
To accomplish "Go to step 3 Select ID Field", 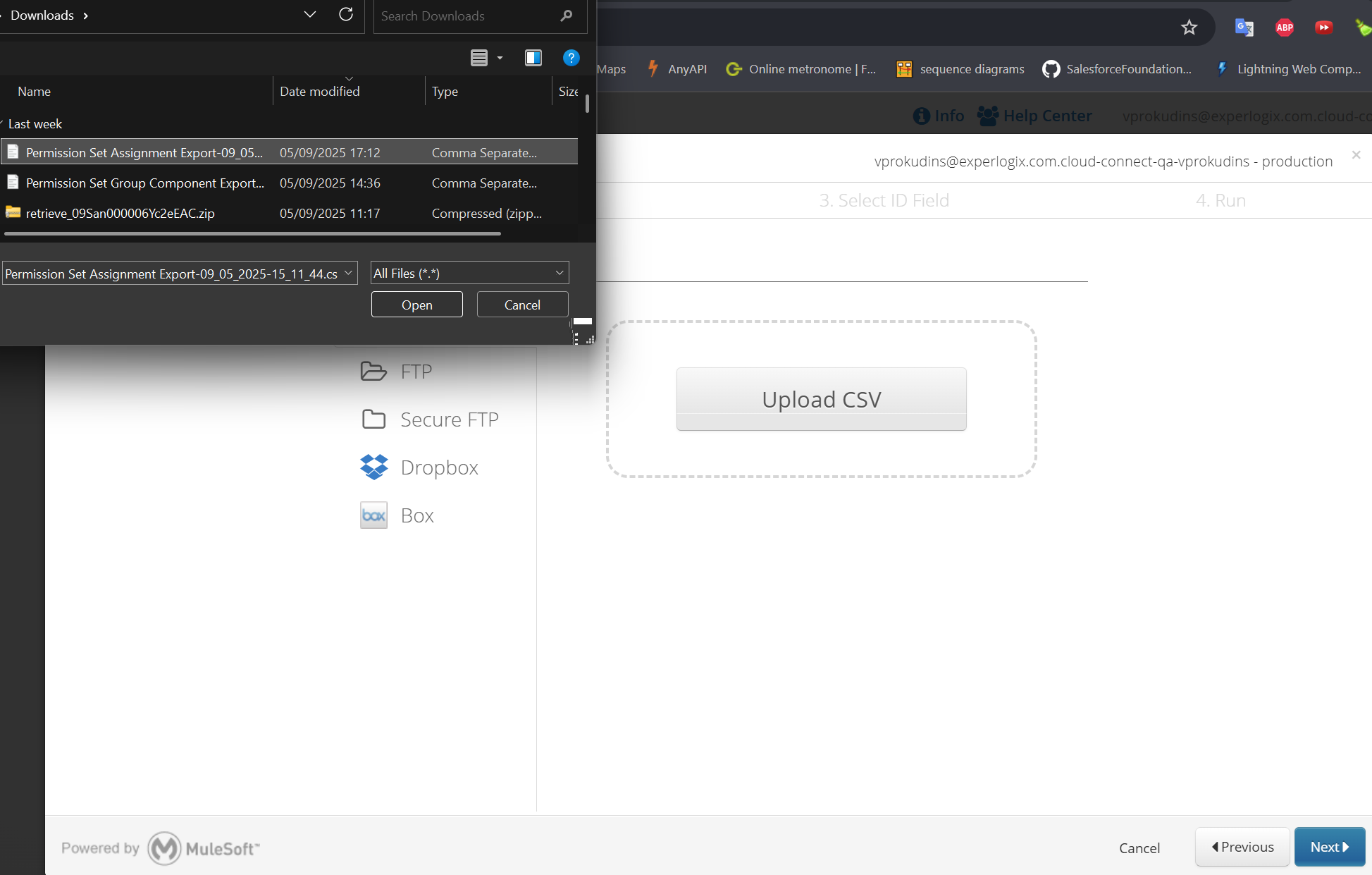I will (x=884, y=200).
